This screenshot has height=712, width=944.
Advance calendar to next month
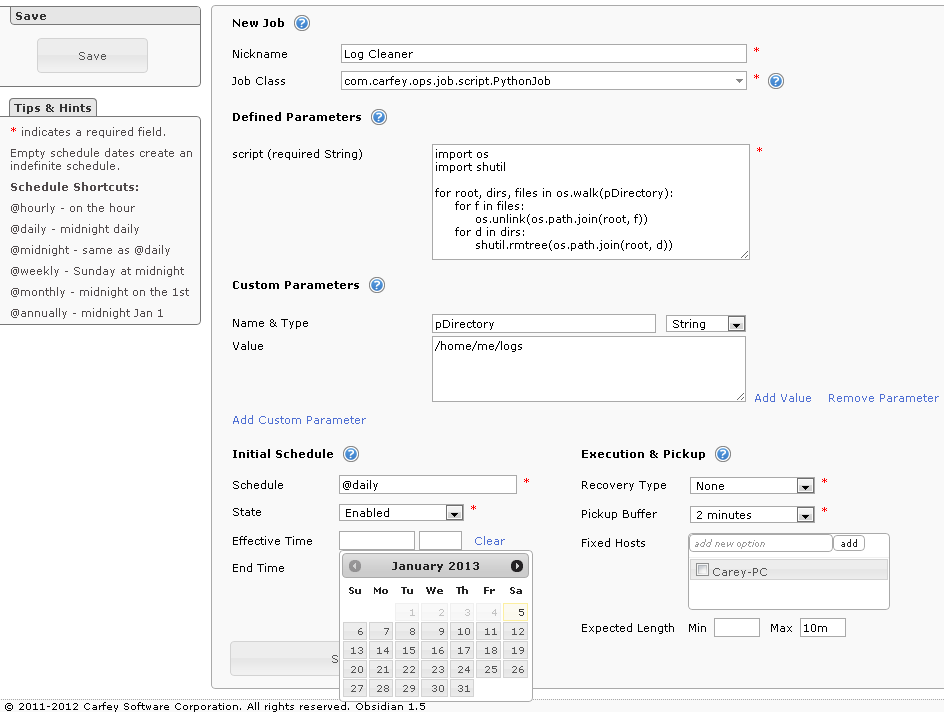click(517, 566)
